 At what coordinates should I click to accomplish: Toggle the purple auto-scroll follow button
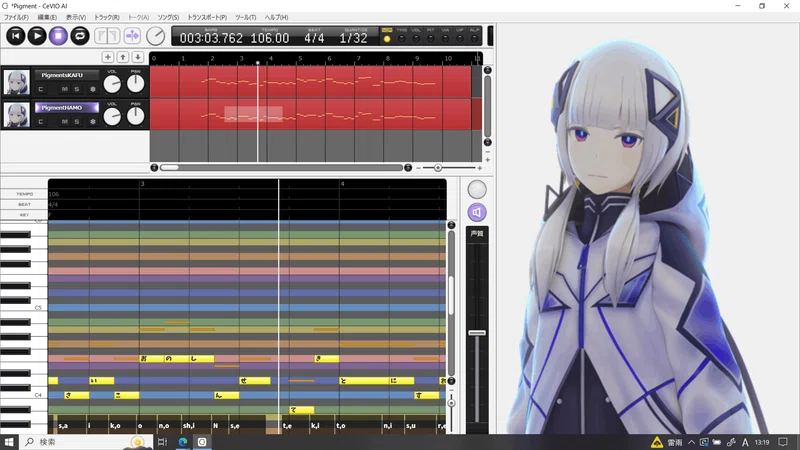click(132, 36)
